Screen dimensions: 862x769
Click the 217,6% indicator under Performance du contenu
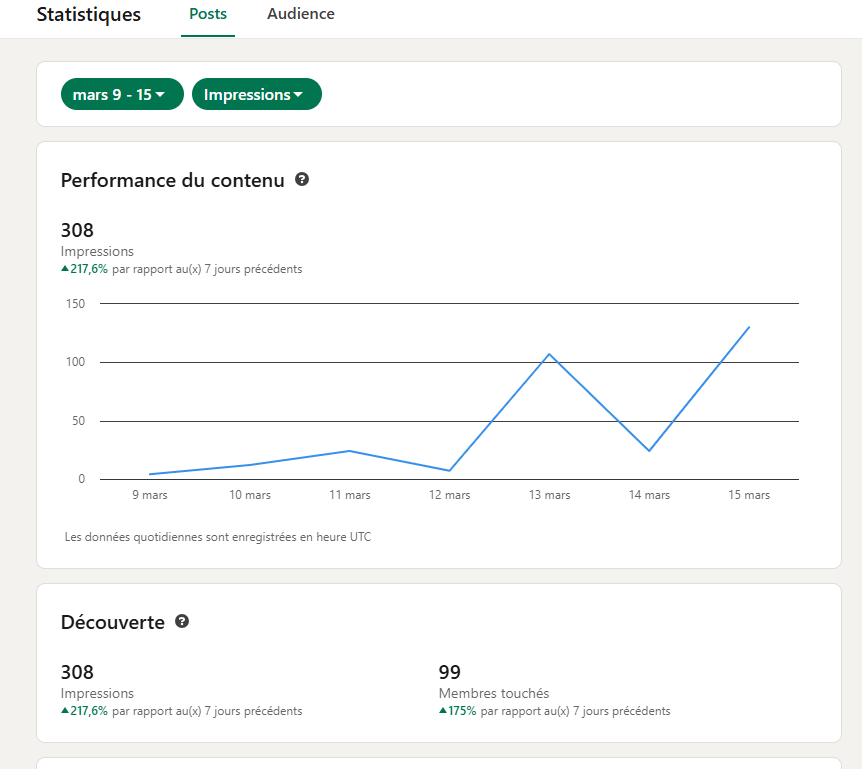(84, 269)
